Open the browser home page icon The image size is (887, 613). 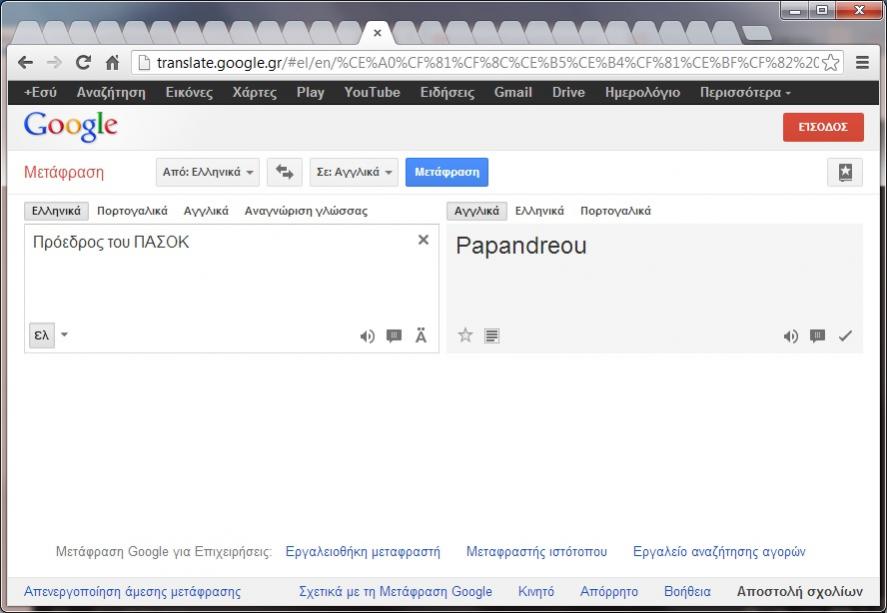(113, 62)
